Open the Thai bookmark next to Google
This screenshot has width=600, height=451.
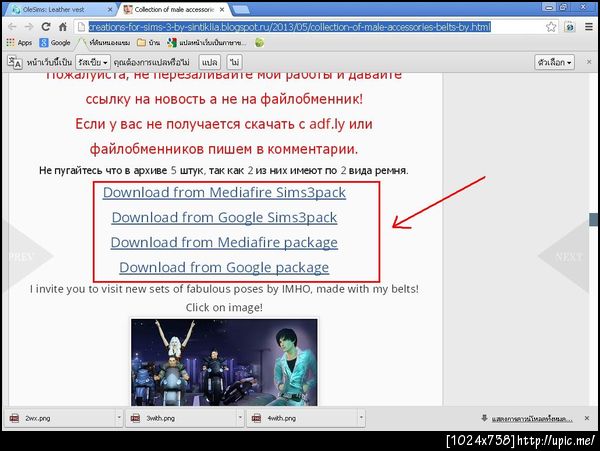tap(104, 43)
